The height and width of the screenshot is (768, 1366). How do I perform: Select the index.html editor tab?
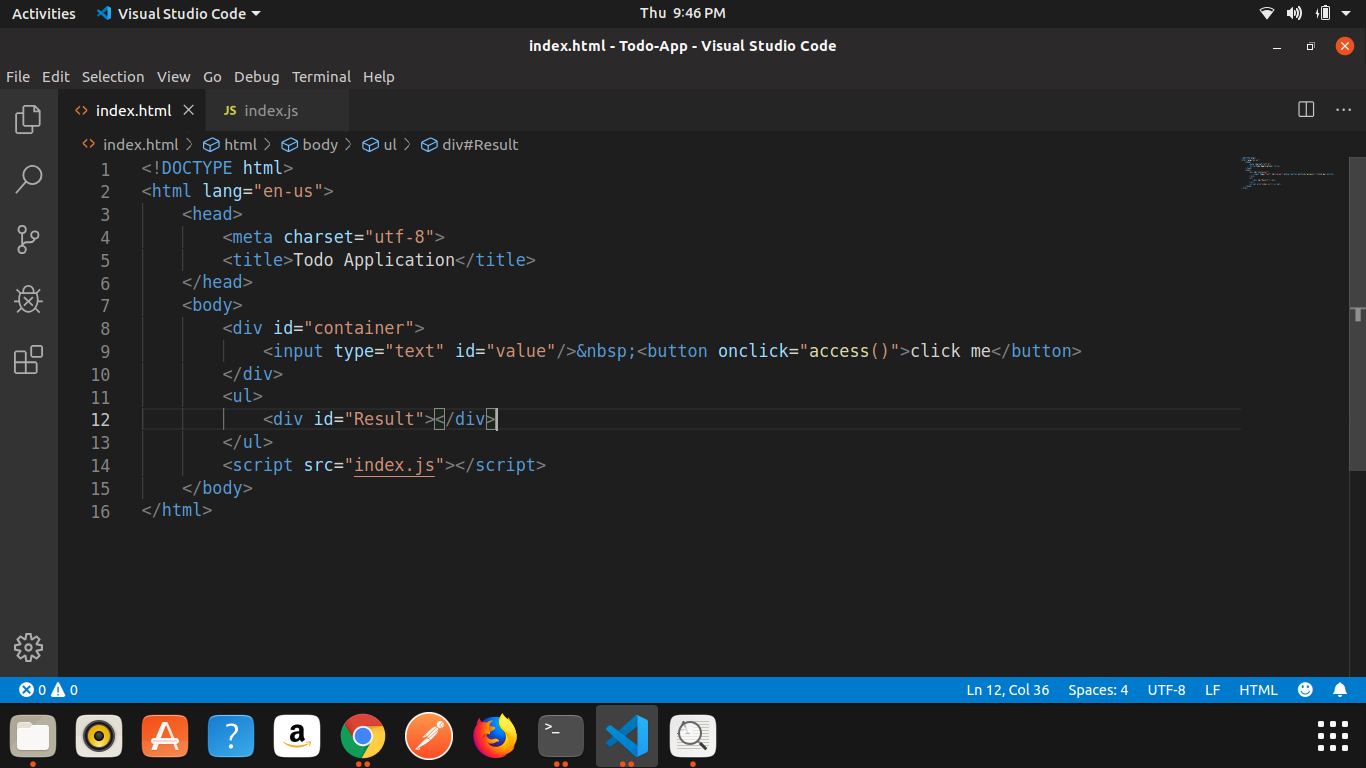[x=132, y=111]
